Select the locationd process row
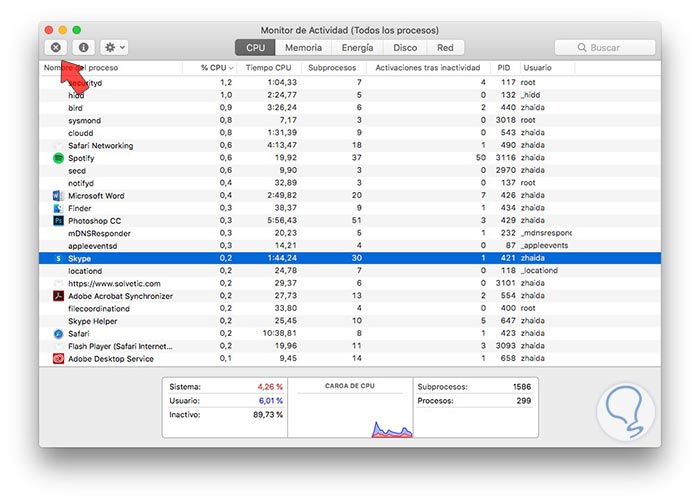 350,271
